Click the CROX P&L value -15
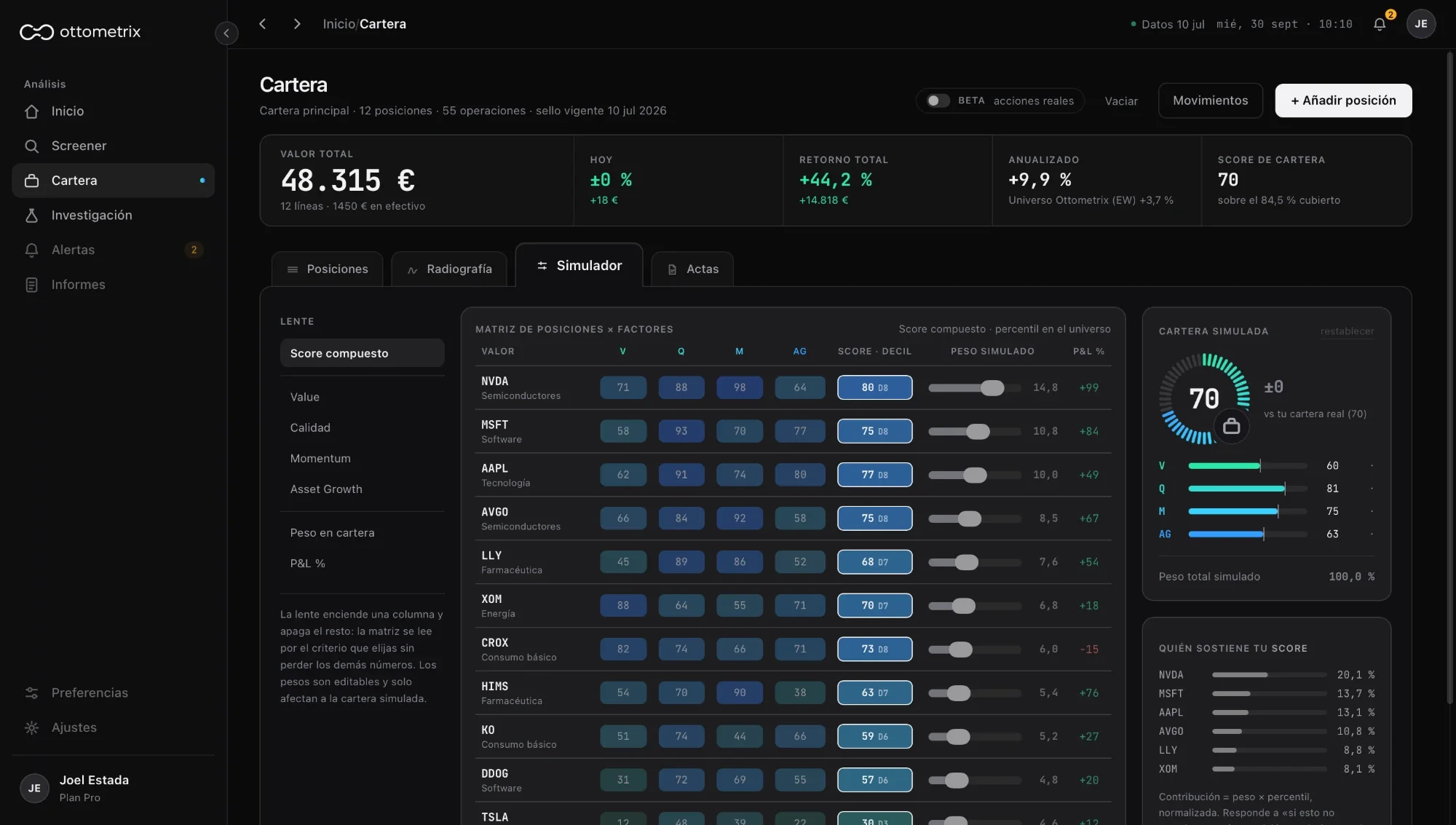Image resolution: width=1456 pixels, height=825 pixels. point(1089,650)
